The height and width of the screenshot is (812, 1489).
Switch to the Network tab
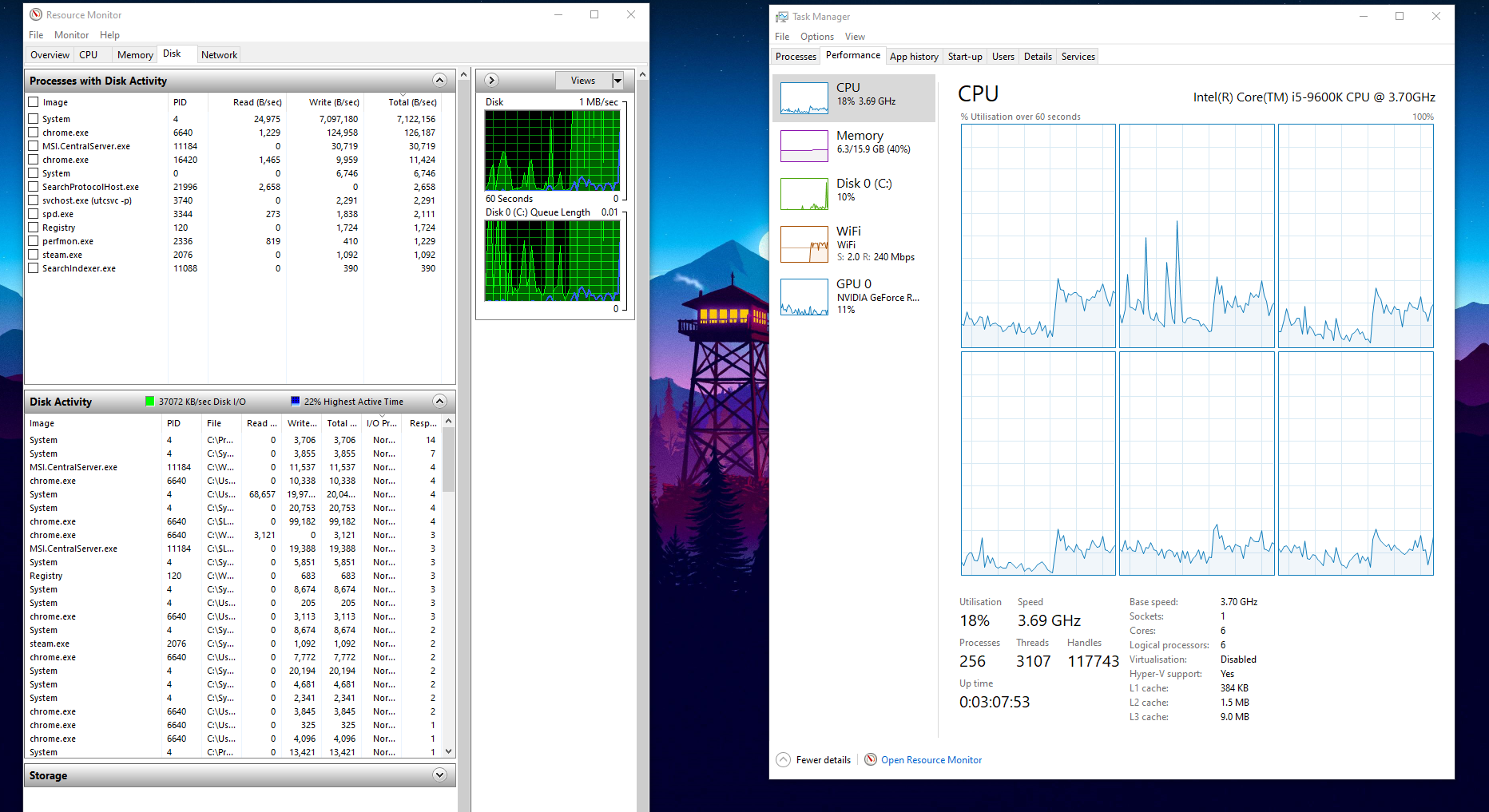coord(219,55)
